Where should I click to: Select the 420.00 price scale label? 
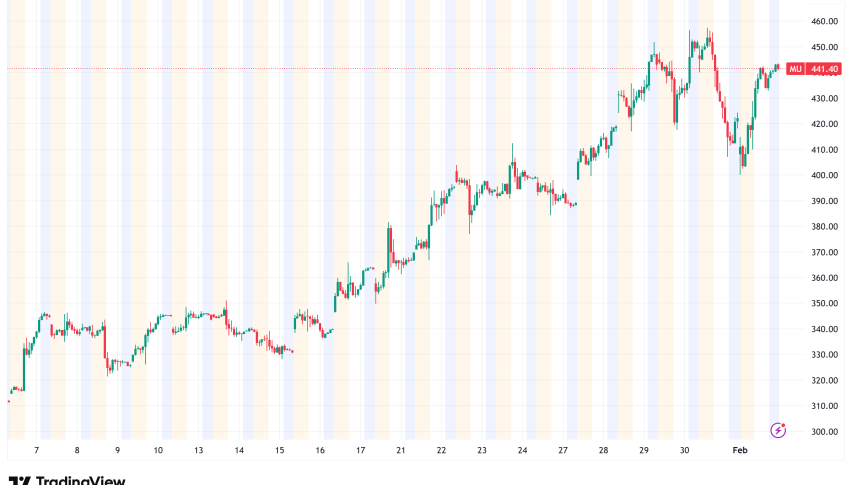tap(825, 124)
